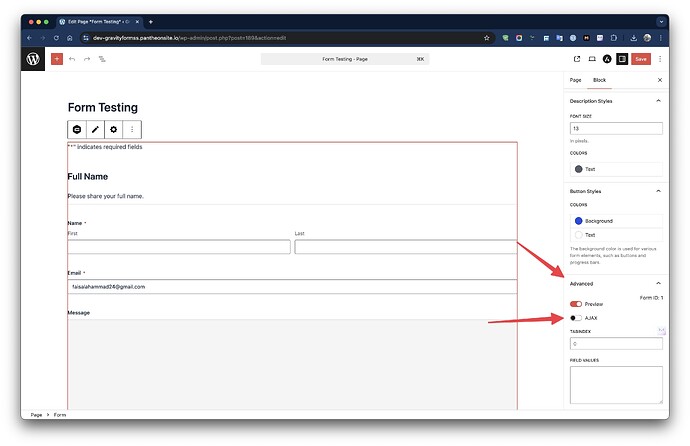The height and width of the screenshot is (446, 690).
Task: Open View Page external link icon
Action: (x=577, y=59)
